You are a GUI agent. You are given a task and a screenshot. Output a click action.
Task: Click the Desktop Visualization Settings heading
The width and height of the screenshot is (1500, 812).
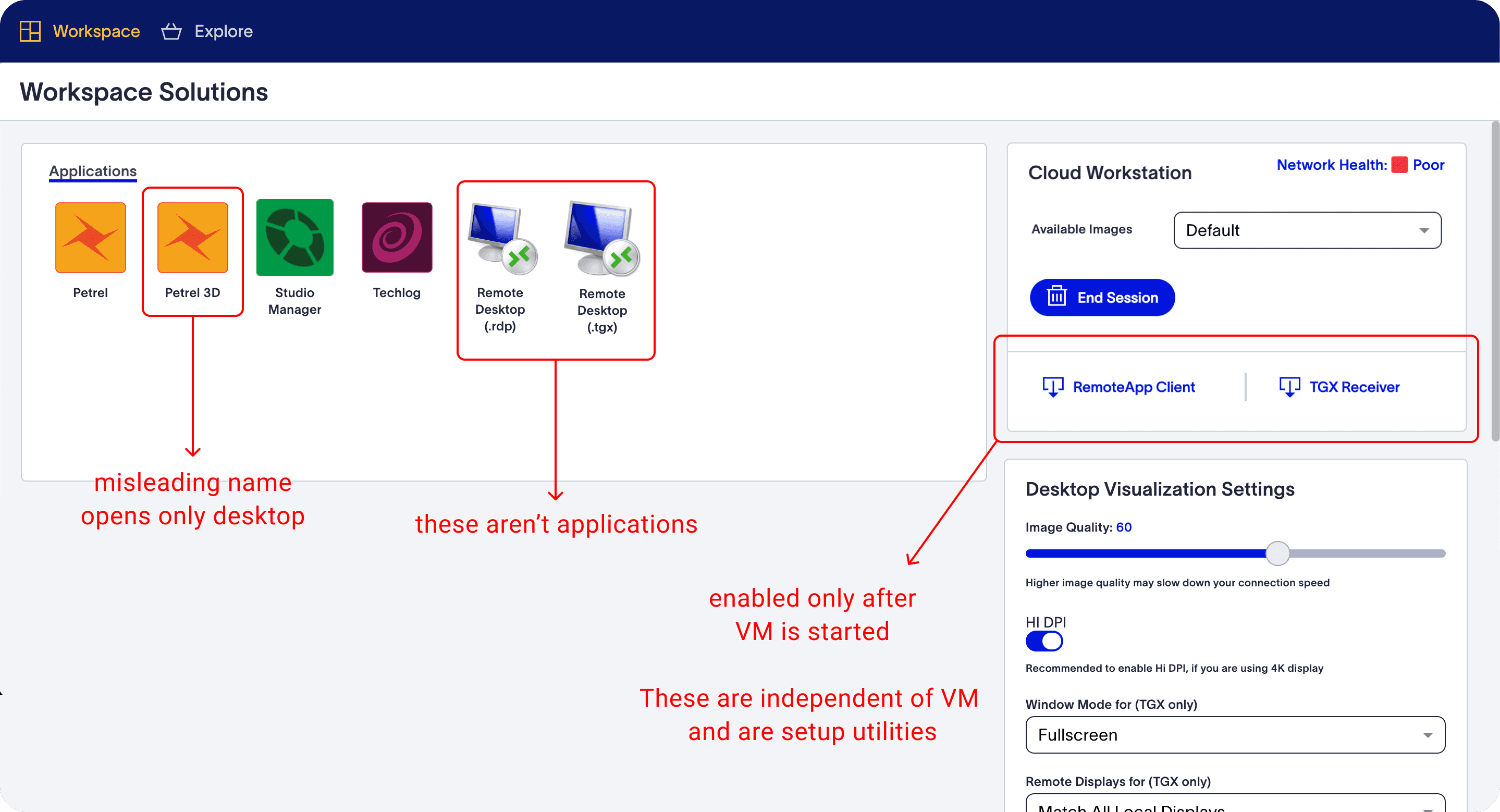tap(1160, 489)
